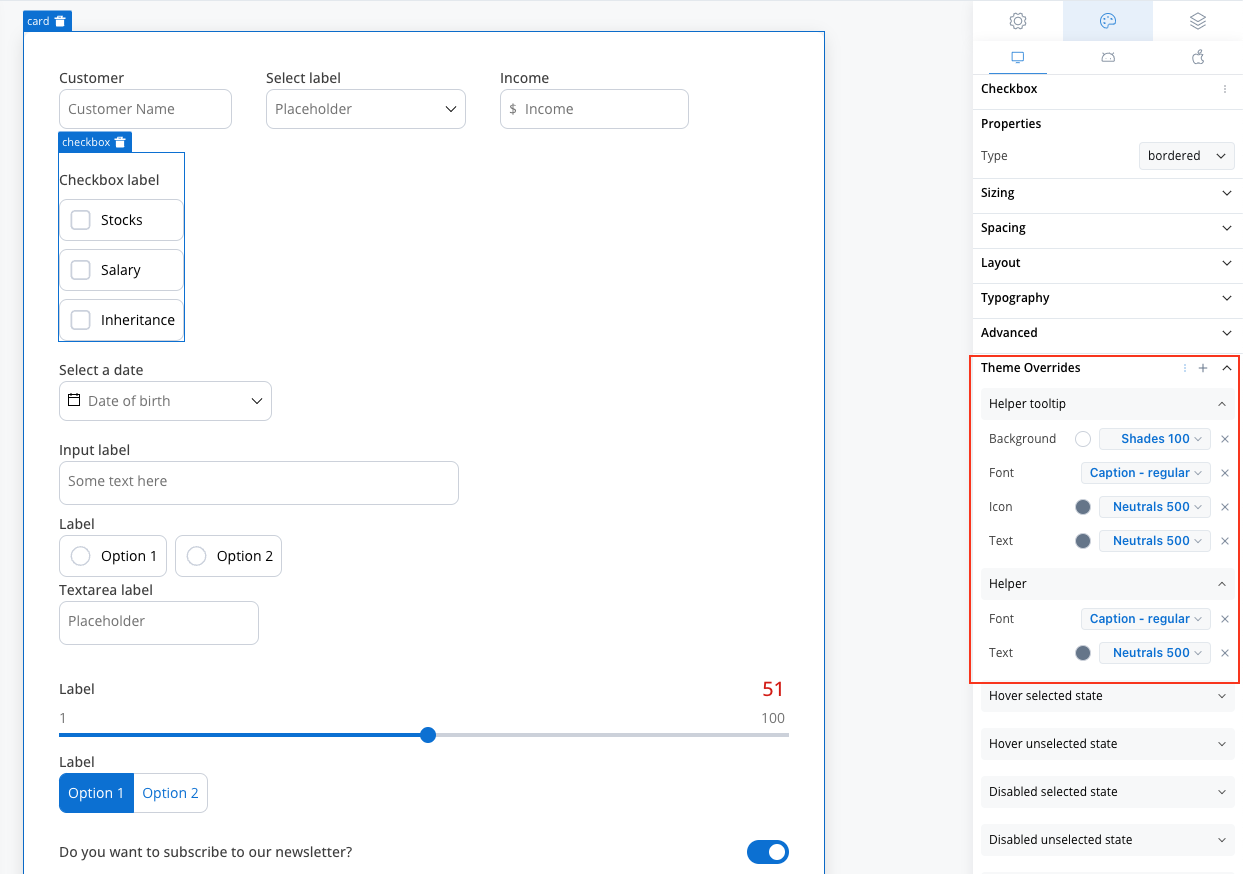Open Background Shades 100 dropdown
1243x874 pixels.
1155,439
